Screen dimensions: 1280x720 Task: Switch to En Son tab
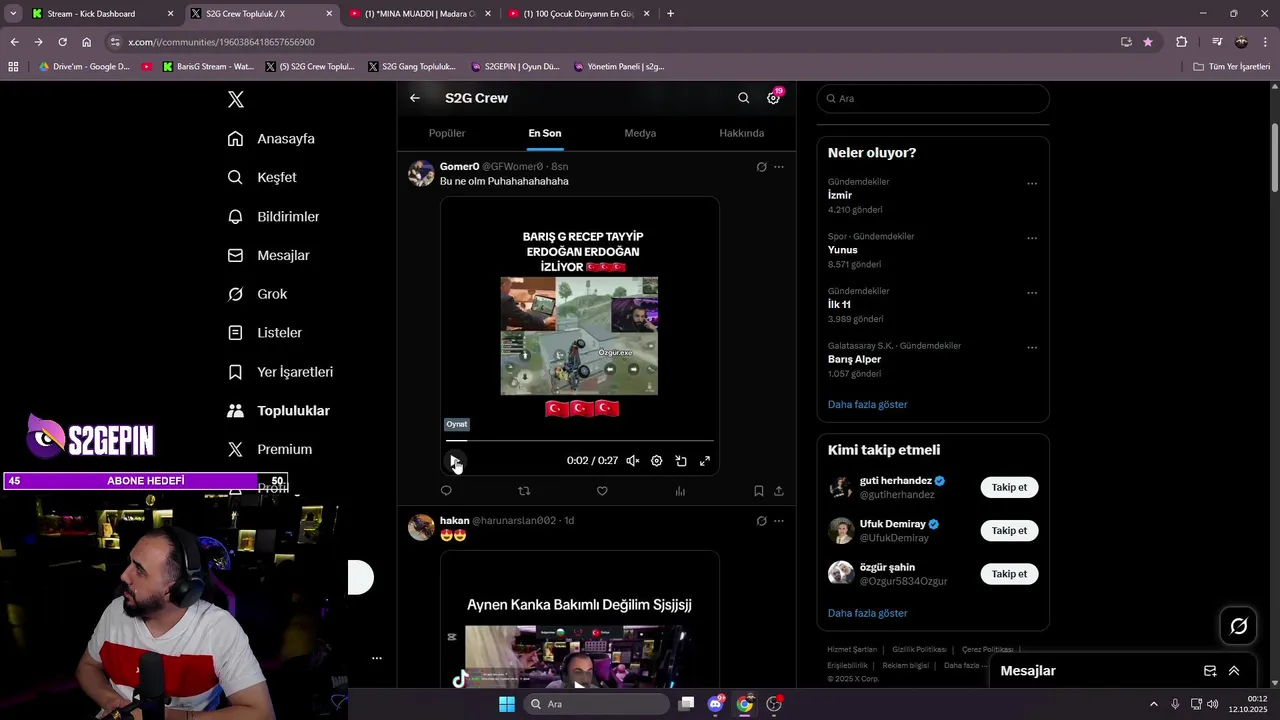(545, 133)
